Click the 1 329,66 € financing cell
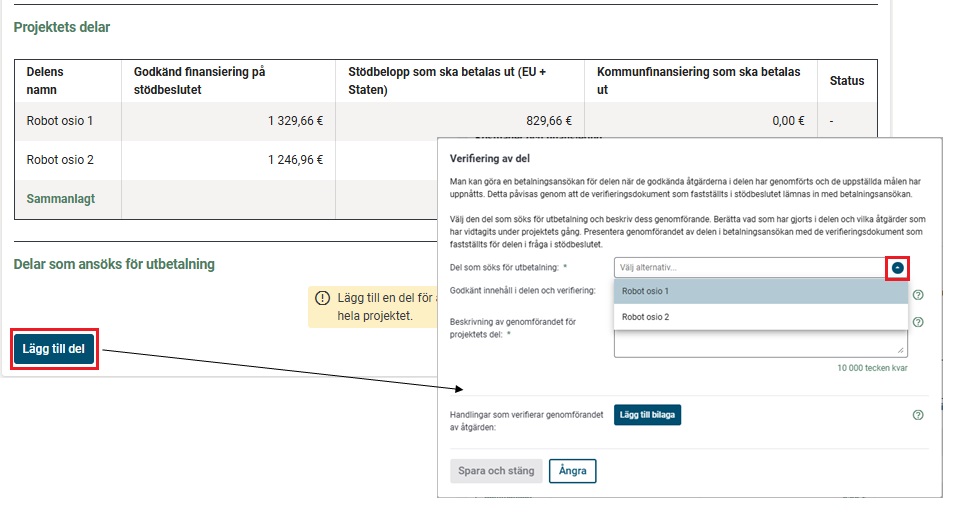The height and width of the screenshot is (520, 966). click(288, 121)
